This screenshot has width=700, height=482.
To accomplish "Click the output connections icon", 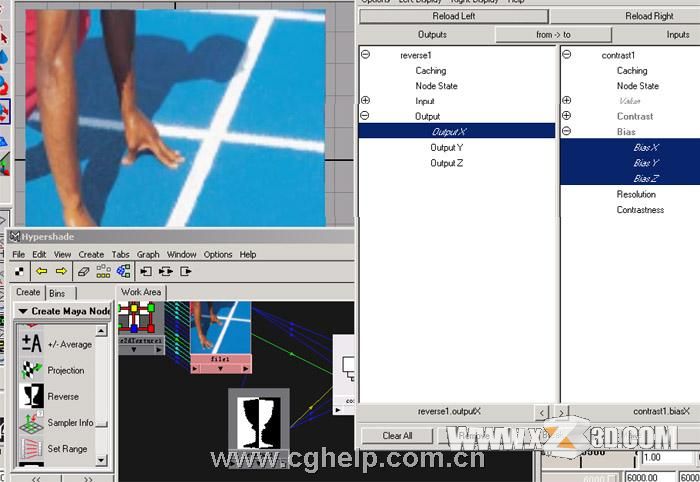I will click(x=186, y=271).
